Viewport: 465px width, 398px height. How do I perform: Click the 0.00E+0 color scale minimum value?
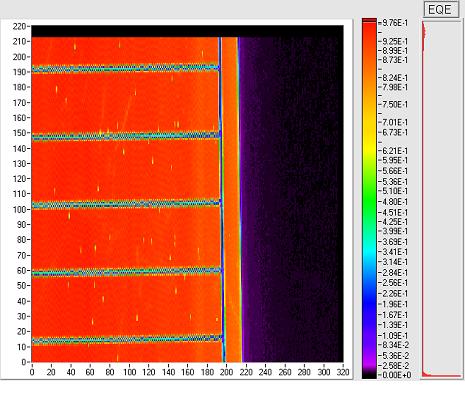point(397,375)
